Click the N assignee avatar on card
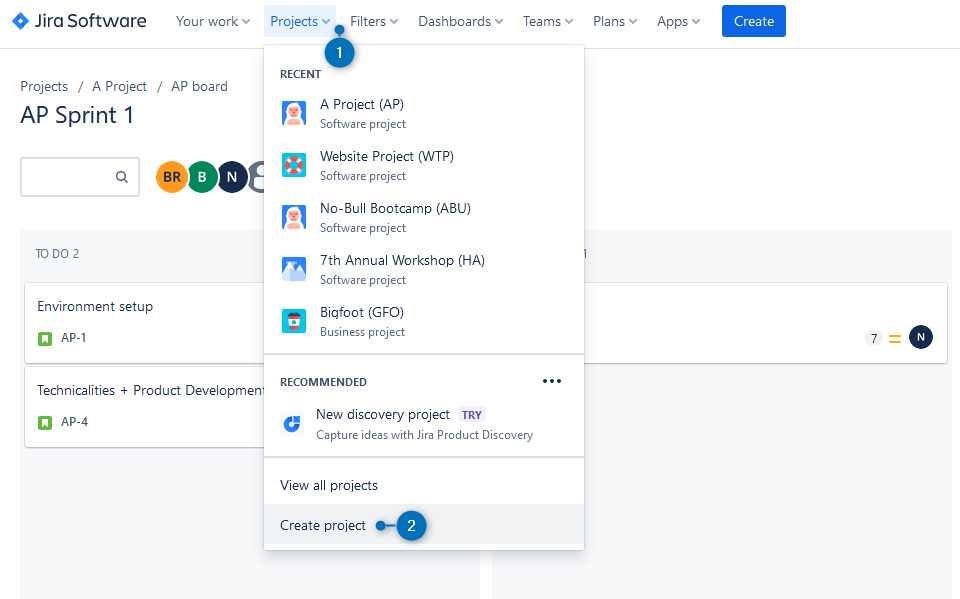Screen dimensions: 960x599 (x=921, y=337)
